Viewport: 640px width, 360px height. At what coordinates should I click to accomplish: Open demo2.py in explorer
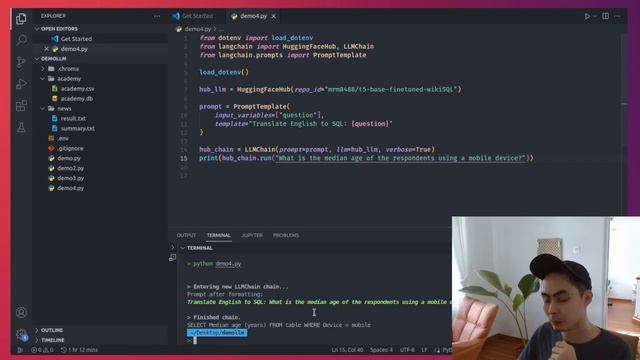click(x=70, y=168)
